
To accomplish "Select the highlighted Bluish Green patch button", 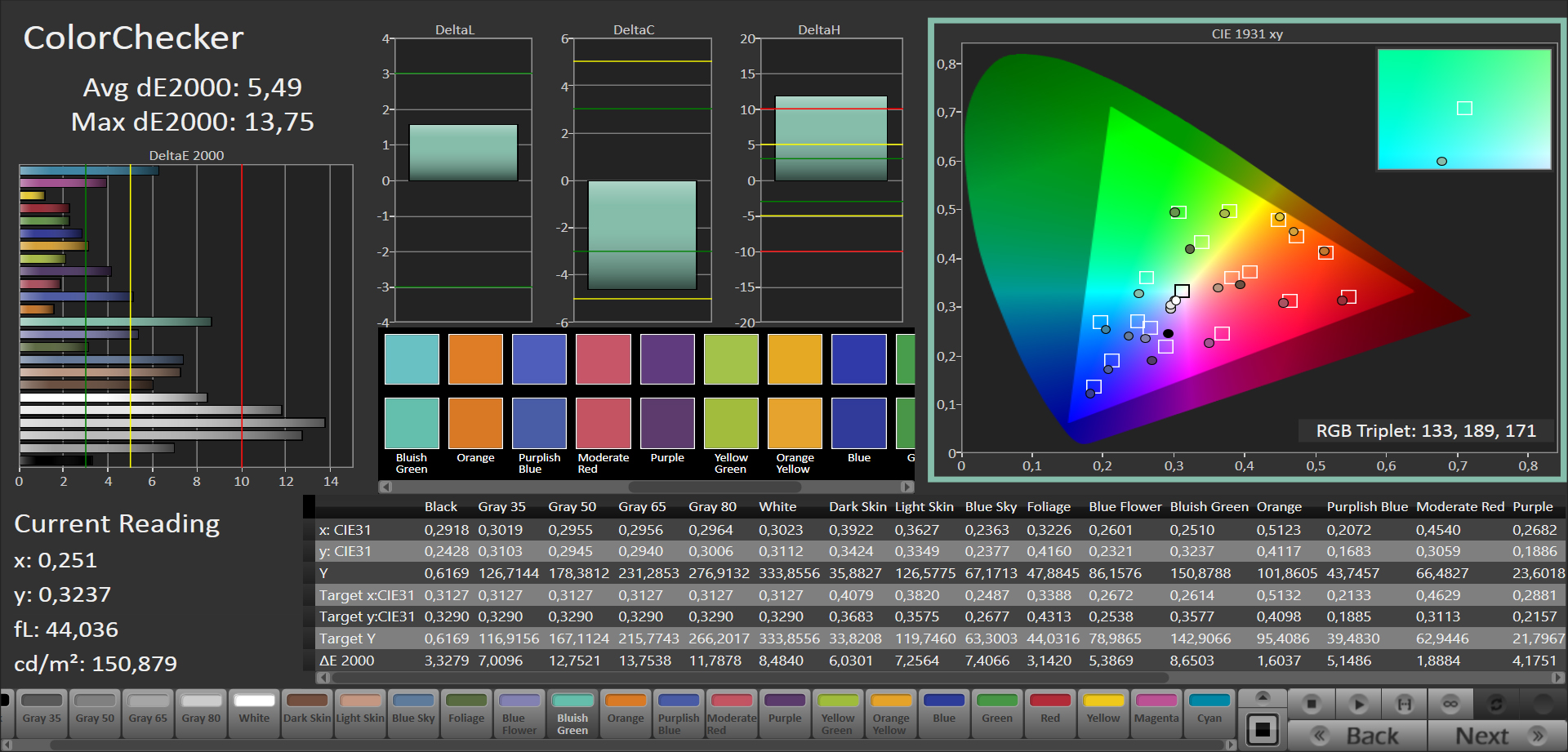I will coord(572,714).
